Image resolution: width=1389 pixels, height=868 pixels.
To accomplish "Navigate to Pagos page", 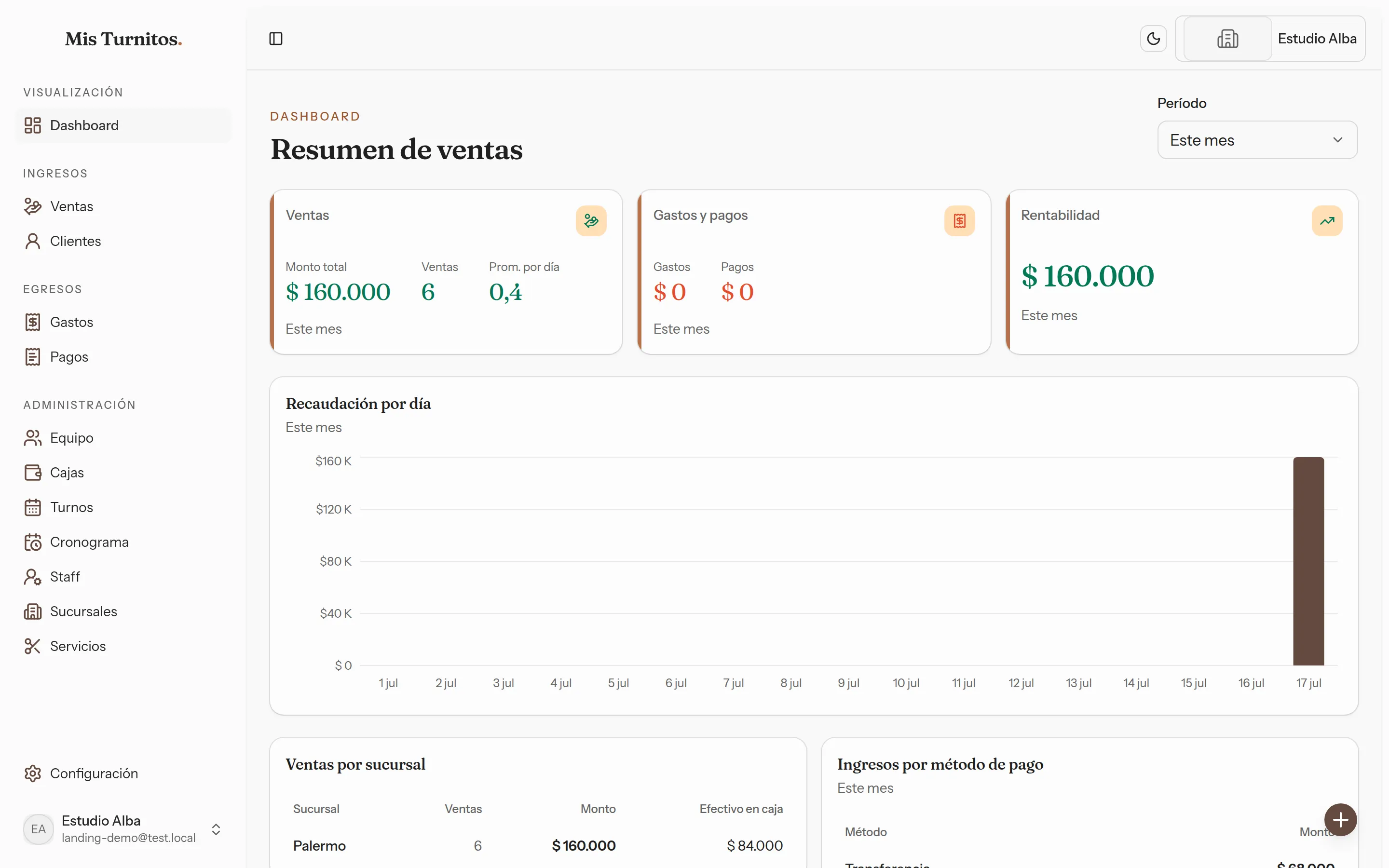I will pyautogui.click(x=124, y=356).
